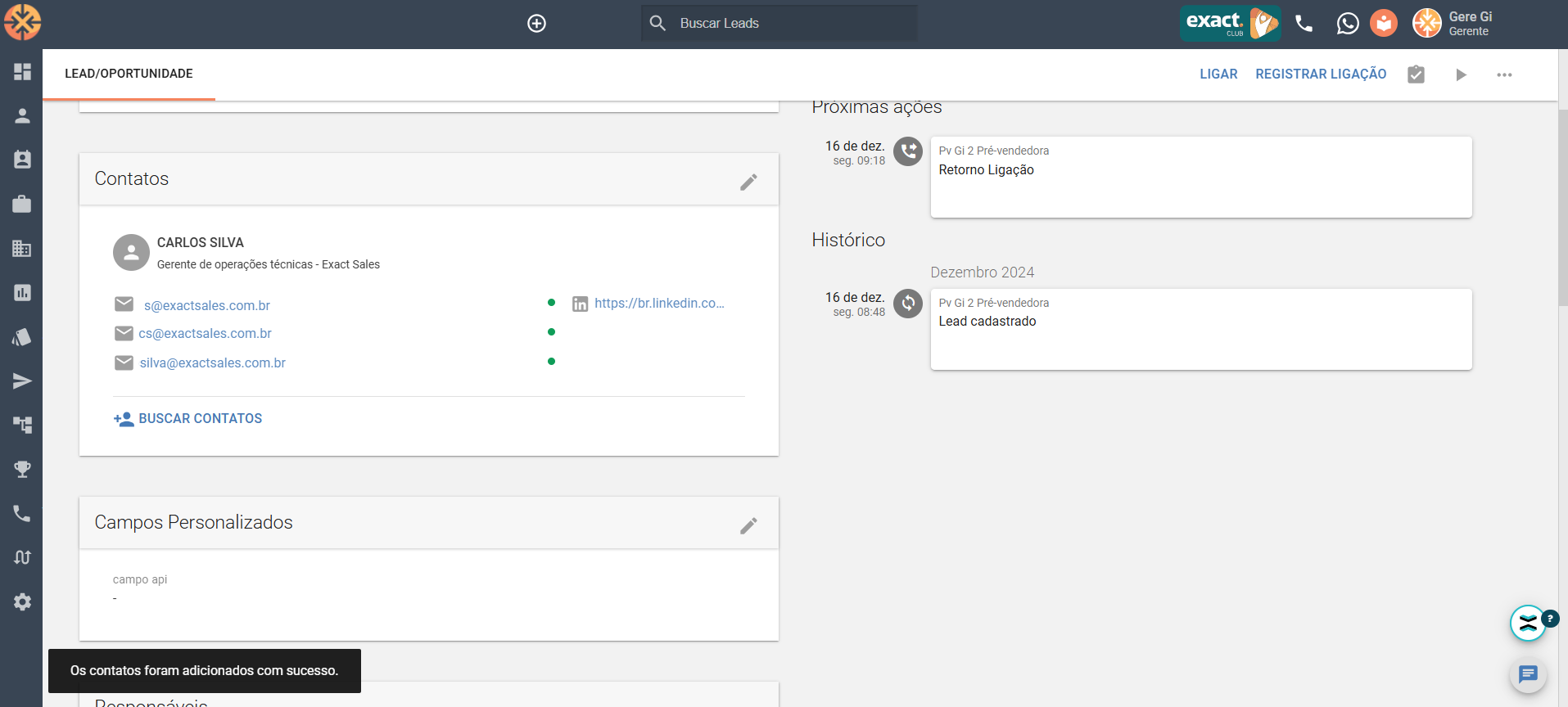Open the WhatsApp icon in the top bar
The height and width of the screenshot is (707, 1568).
(1348, 23)
